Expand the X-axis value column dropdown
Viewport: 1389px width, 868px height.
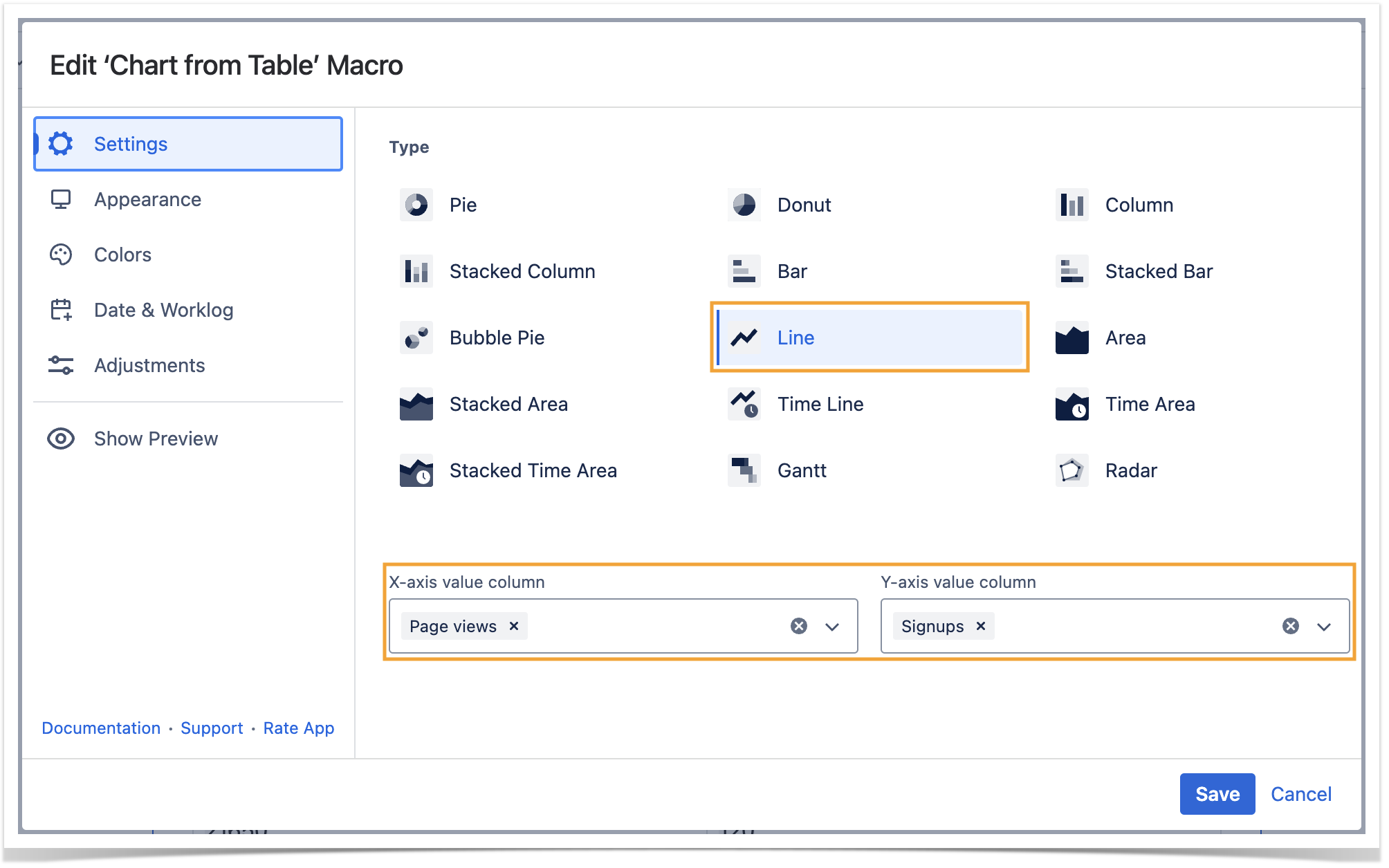[x=832, y=627]
